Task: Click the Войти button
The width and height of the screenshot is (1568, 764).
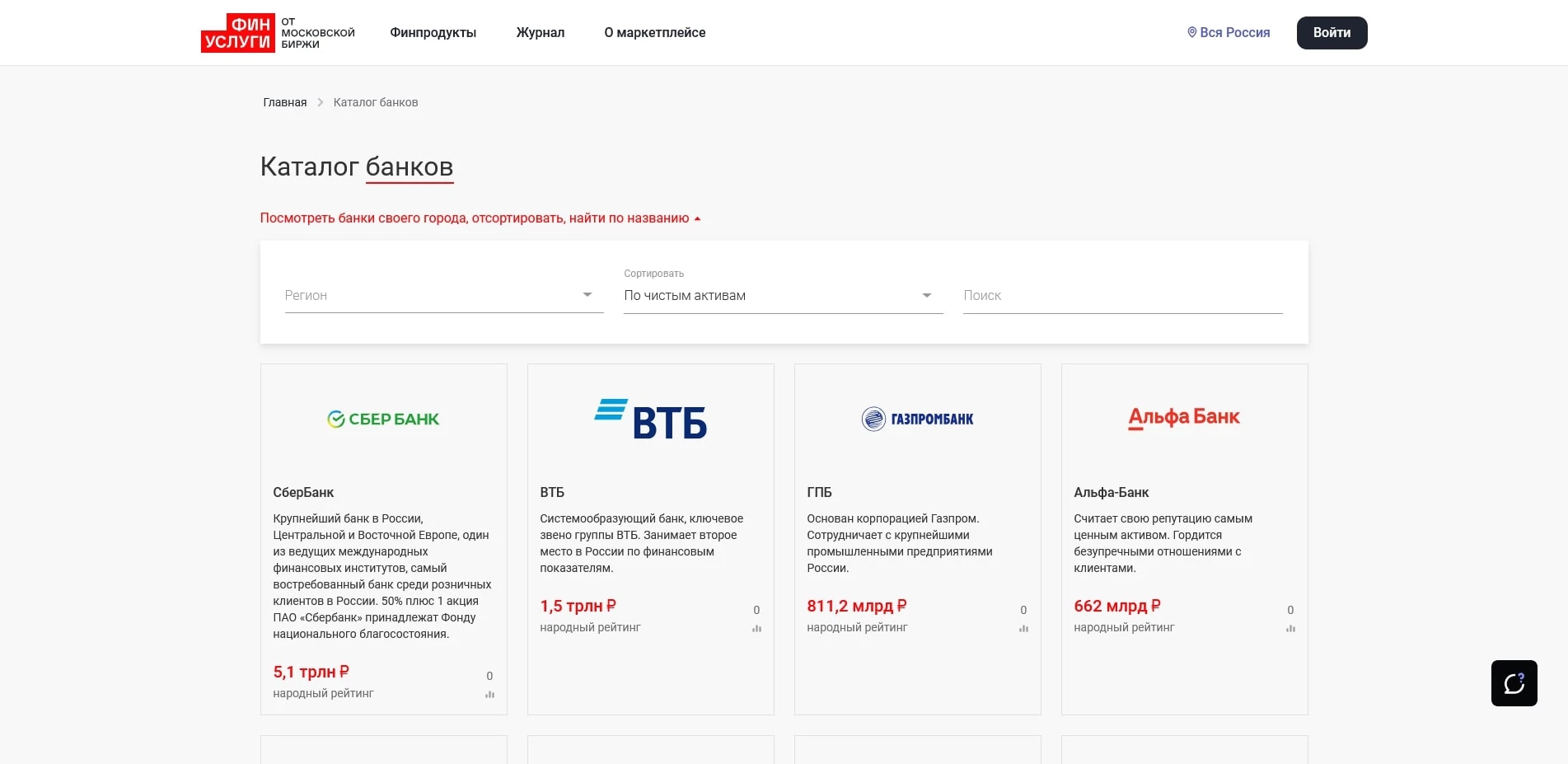Action: click(1332, 32)
